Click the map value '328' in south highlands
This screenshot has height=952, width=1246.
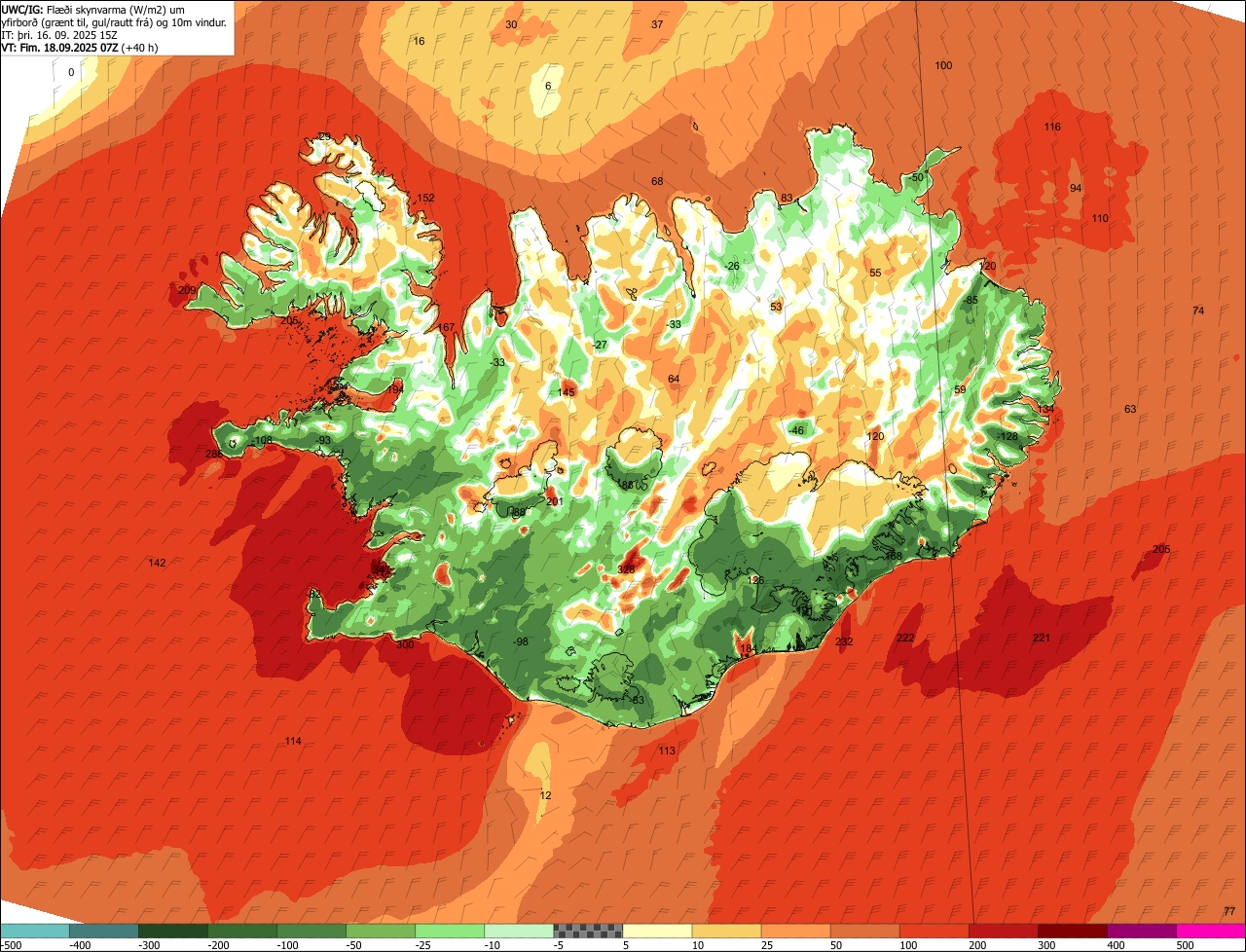click(x=626, y=569)
